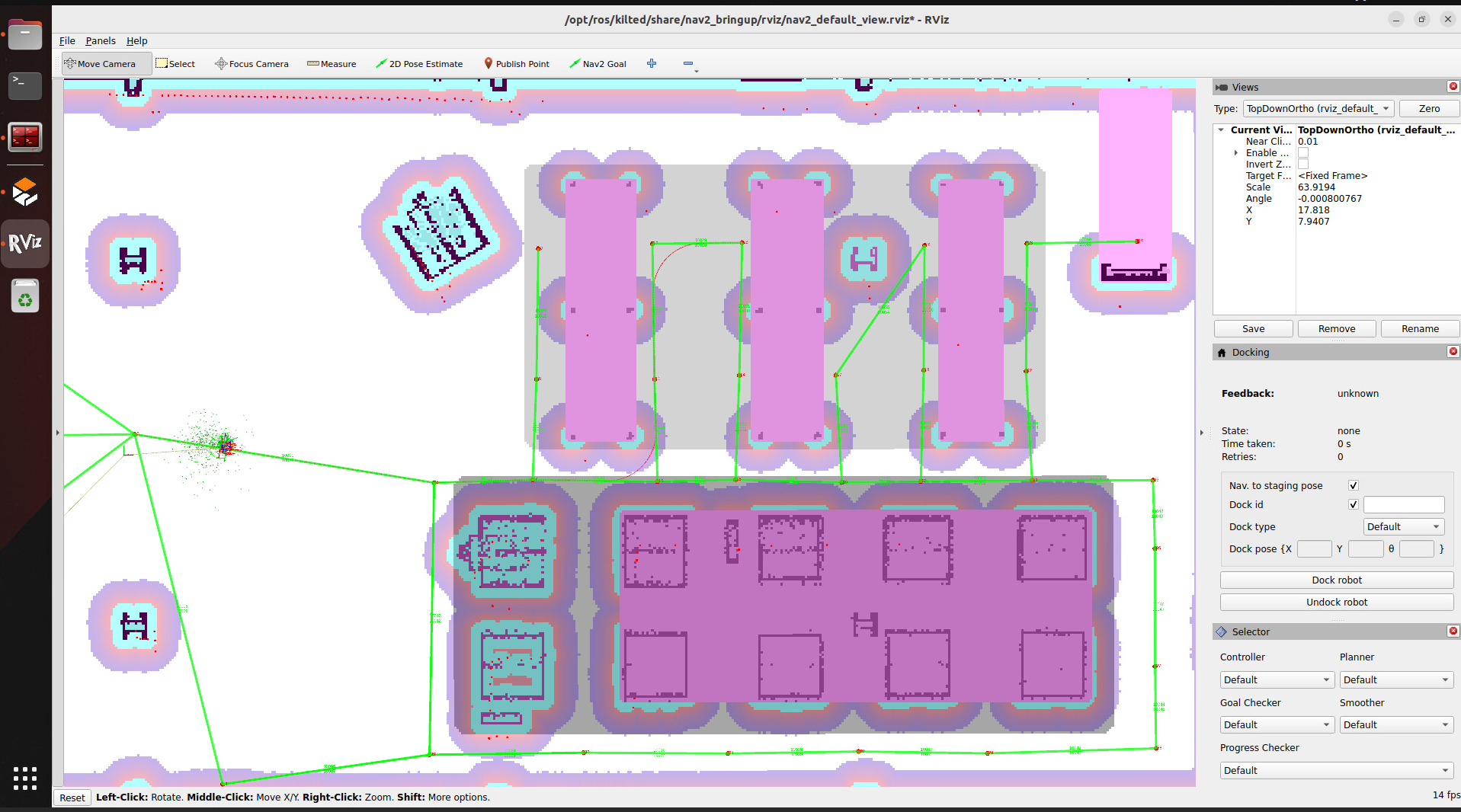Activate the Select tool
The image size is (1461, 812).
click(175, 64)
